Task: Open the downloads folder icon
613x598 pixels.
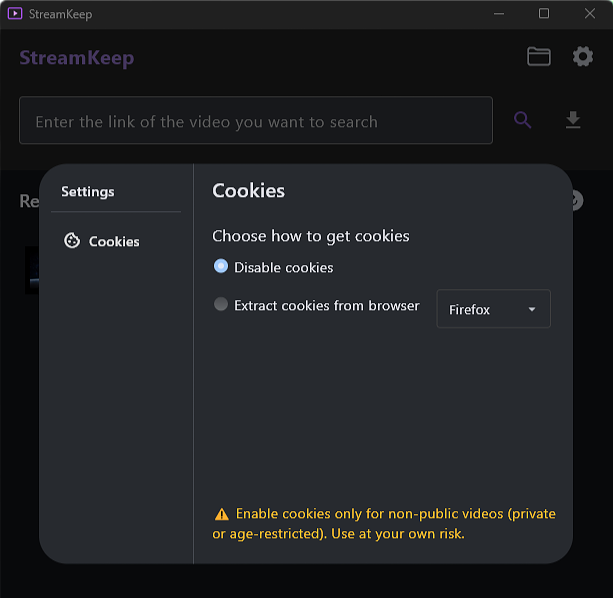Action: point(539,57)
